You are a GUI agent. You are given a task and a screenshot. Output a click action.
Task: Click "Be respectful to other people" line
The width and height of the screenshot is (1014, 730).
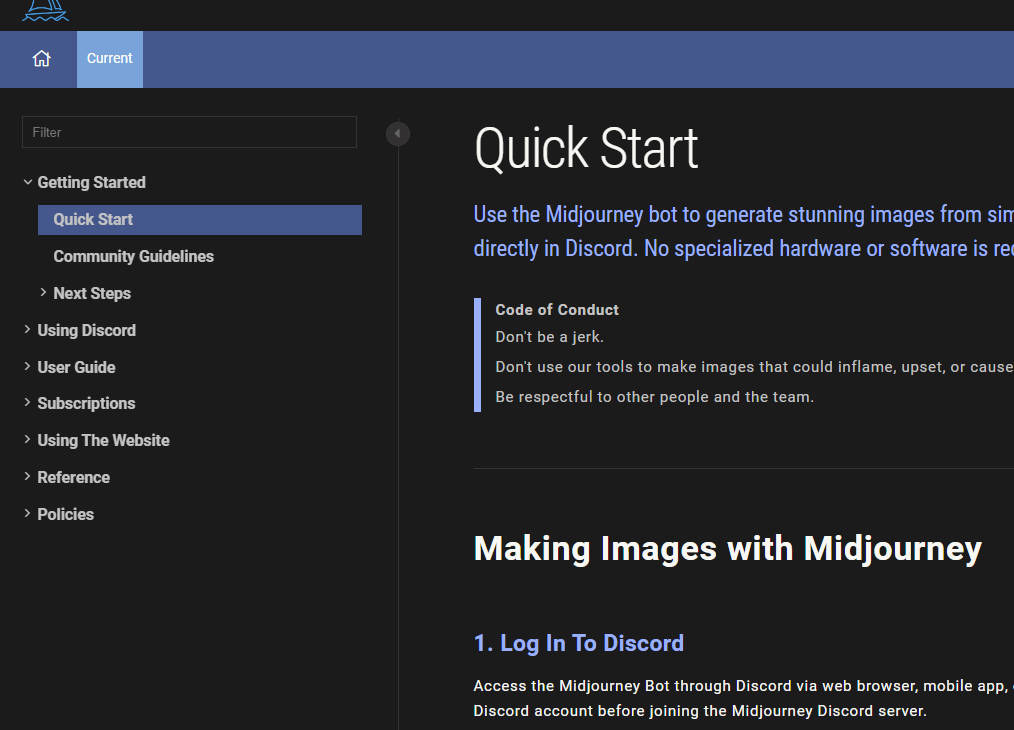(x=654, y=396)
